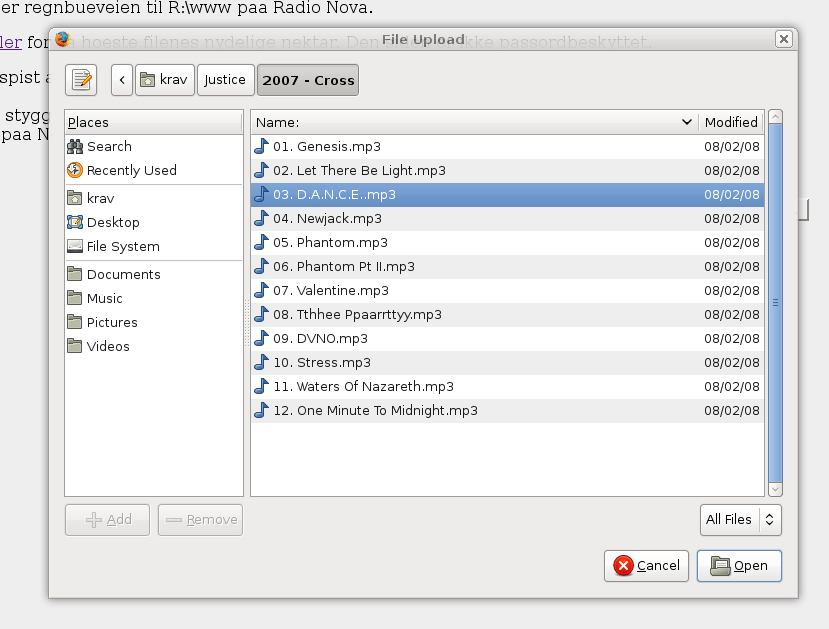Click the file list vertical scrollbar thumb
This screenshot has height=629, width=829.
point(776,303)
